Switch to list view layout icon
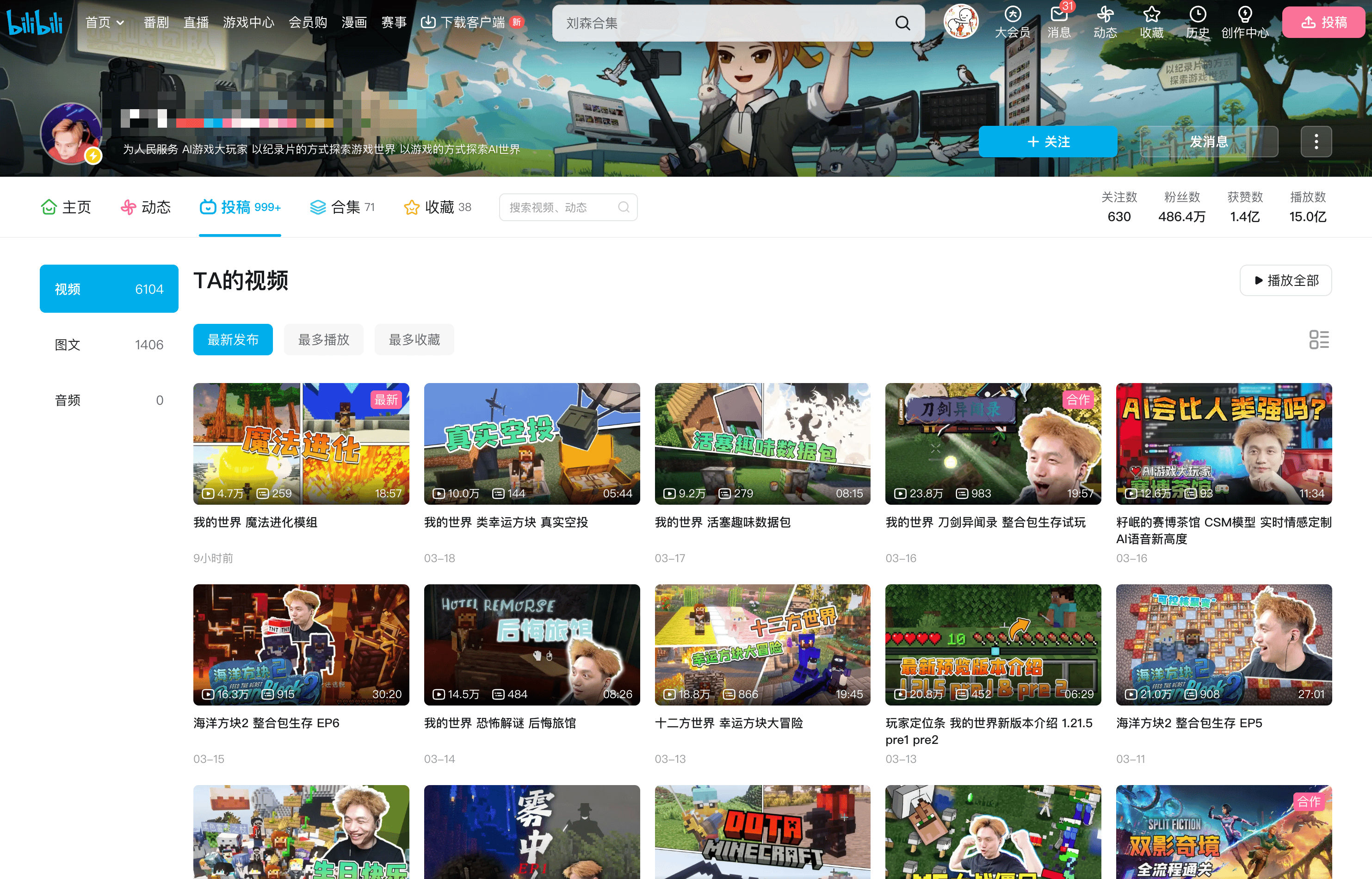1372x879 pixels. (1318, 340)
